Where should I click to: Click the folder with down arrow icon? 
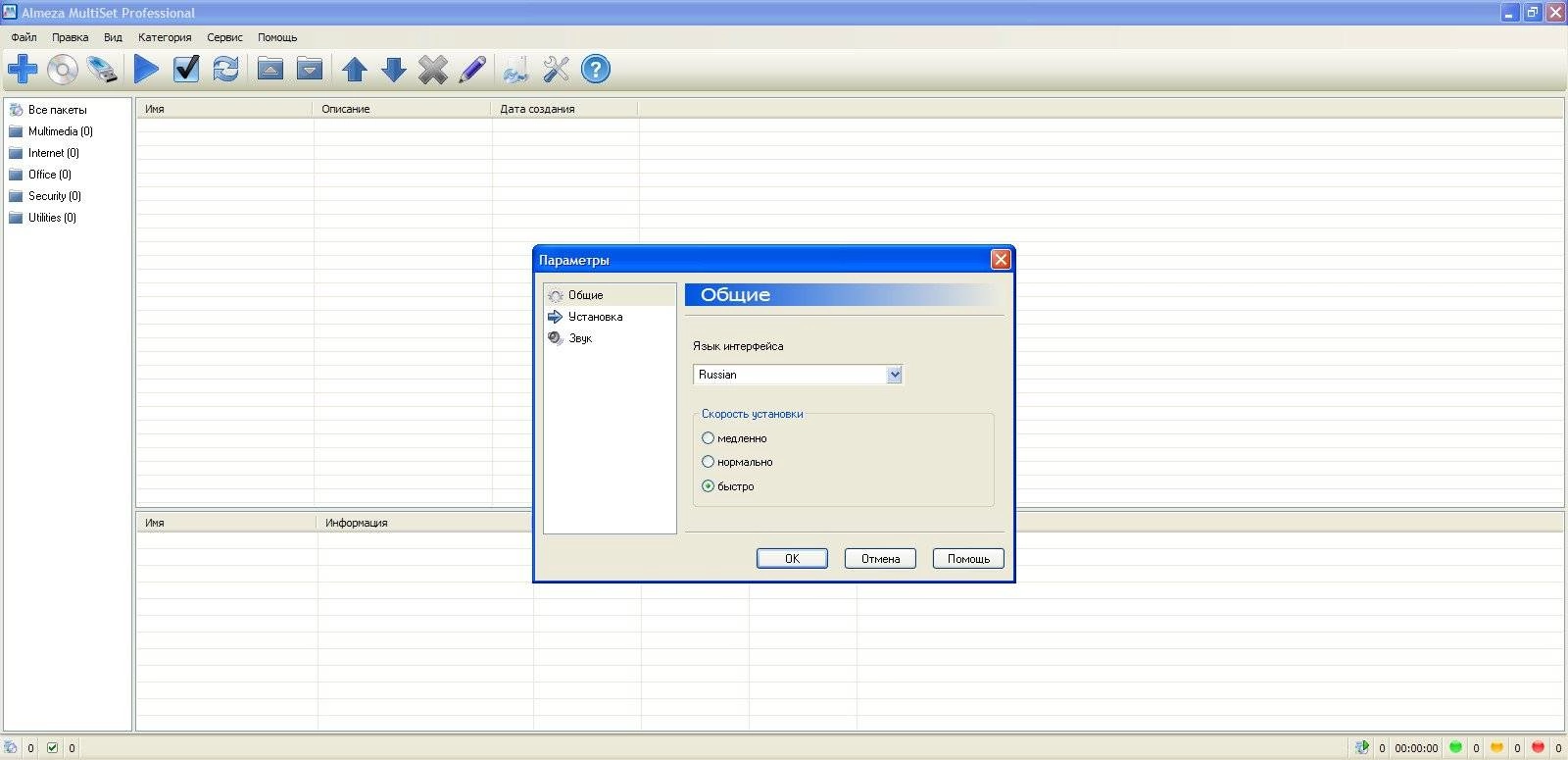pos(310,69)
